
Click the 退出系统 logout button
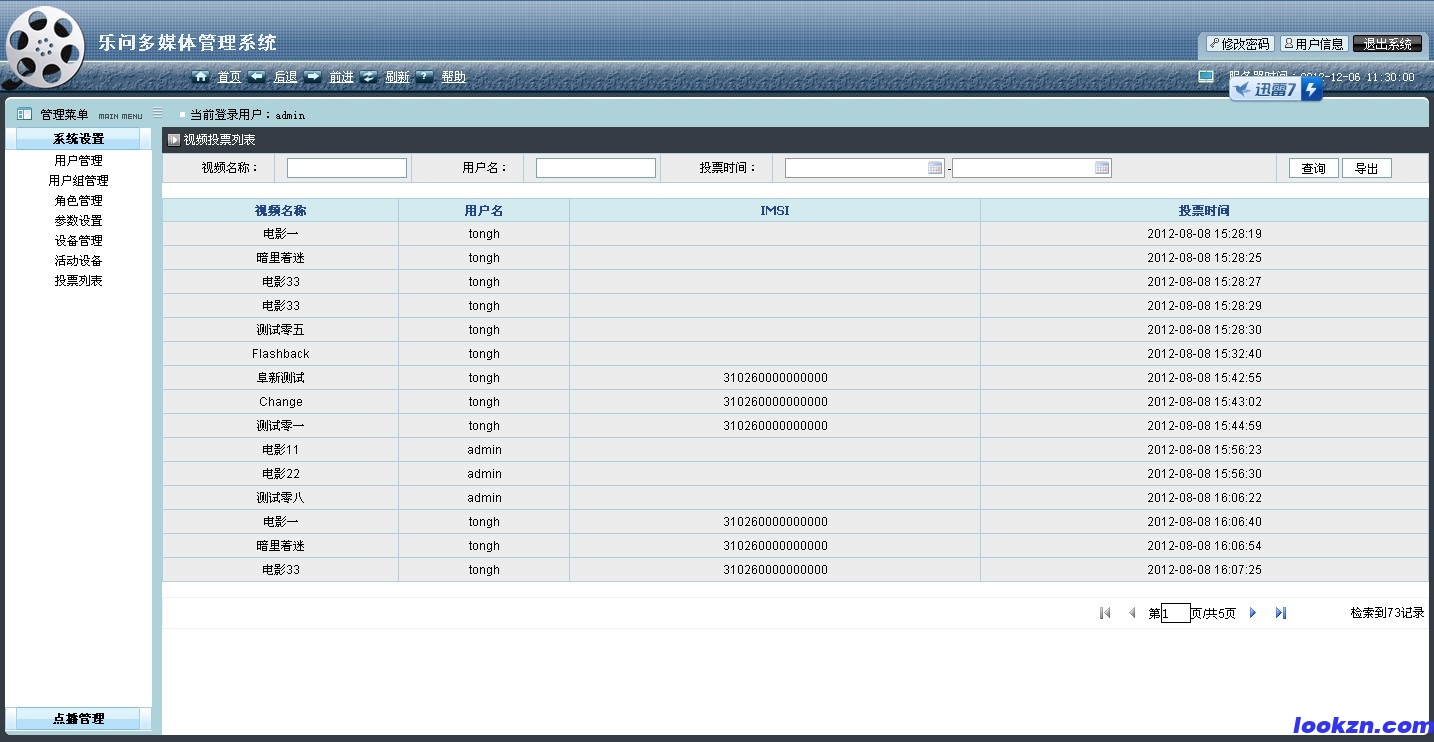1387,44
